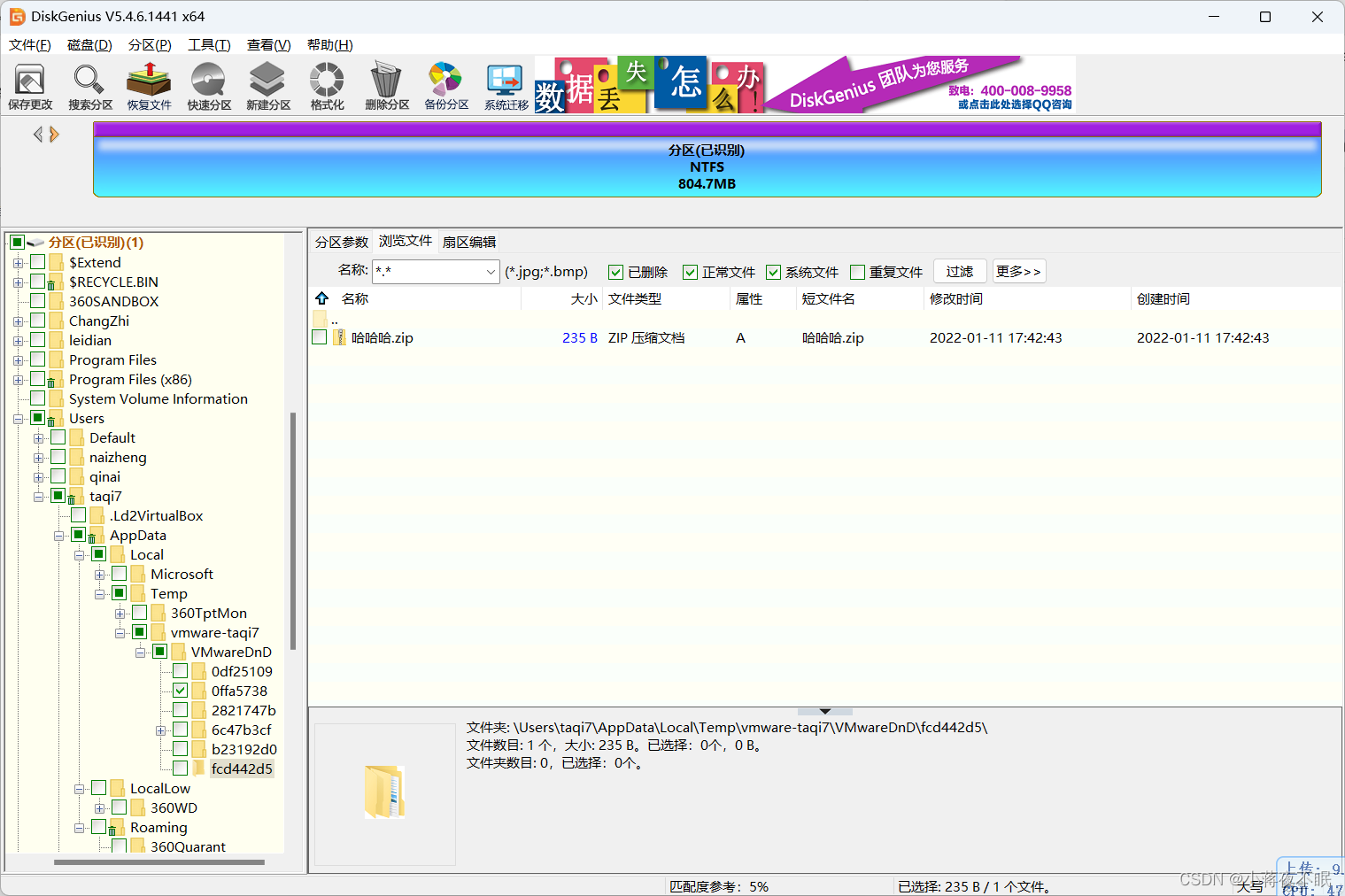Disable the 系统文件 (System Files) checkbox

(x=774, y=272)
